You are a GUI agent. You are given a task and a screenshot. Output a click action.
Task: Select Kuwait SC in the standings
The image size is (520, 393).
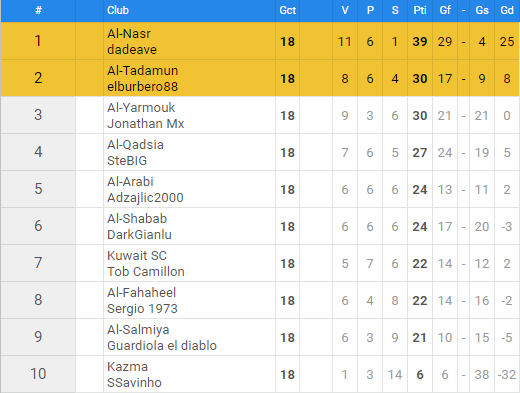coord(137,255)
